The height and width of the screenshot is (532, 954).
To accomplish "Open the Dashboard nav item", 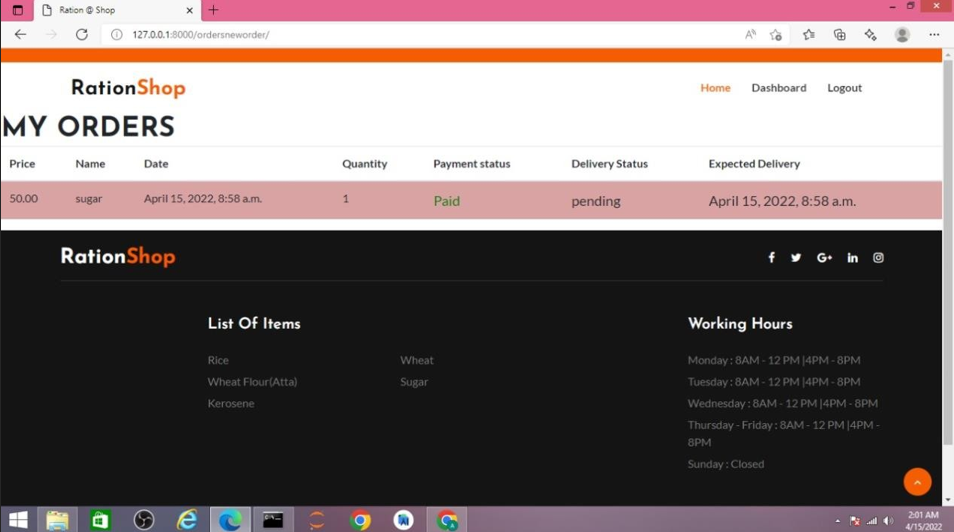I will tap(778, 88).
